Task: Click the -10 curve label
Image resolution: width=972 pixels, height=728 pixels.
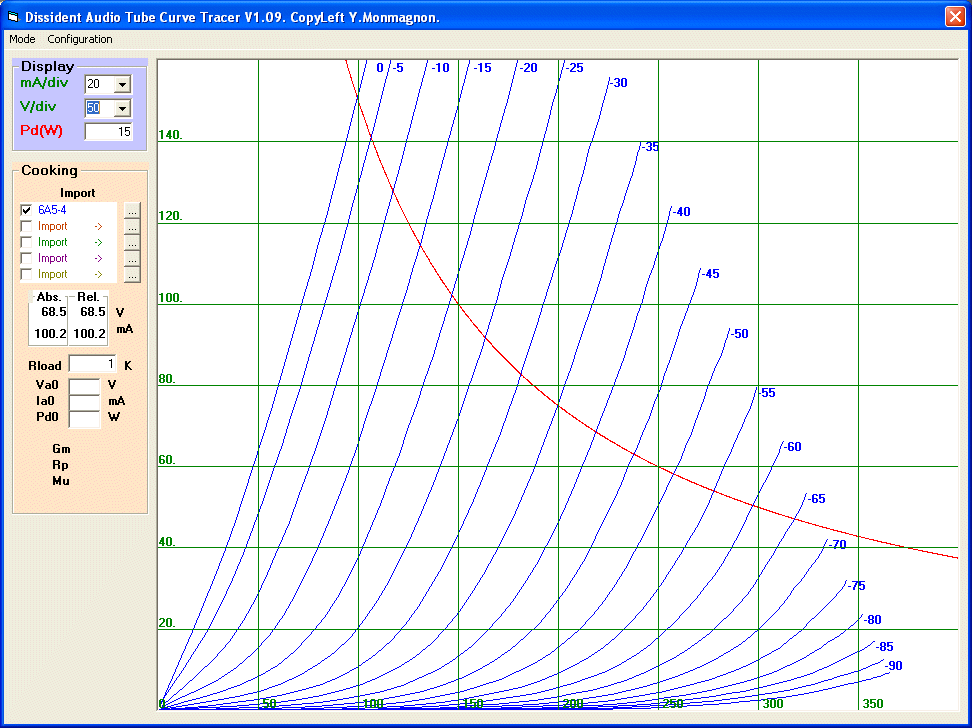Action: (x=441, y=68)
